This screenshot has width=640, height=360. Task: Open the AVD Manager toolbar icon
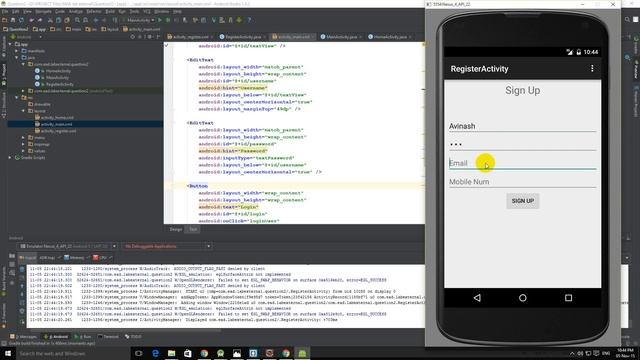point(222,20)
